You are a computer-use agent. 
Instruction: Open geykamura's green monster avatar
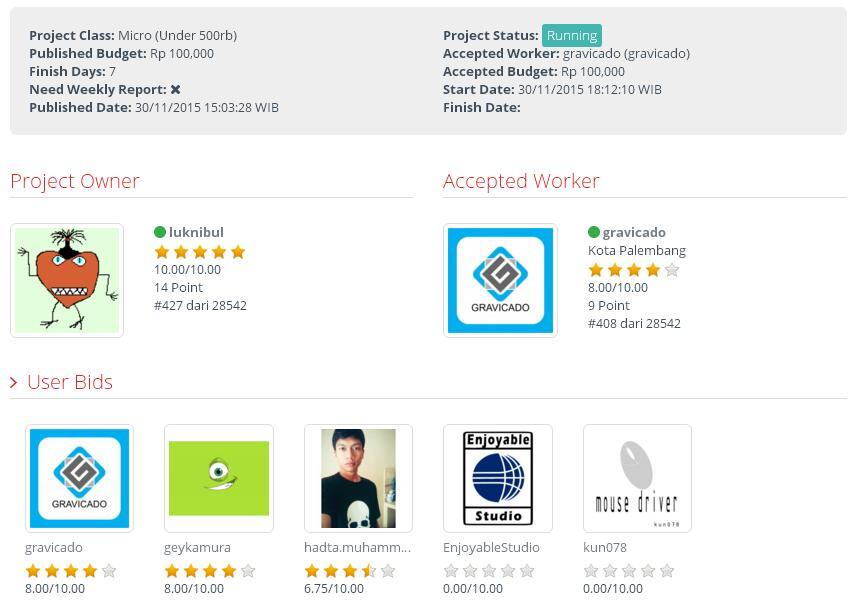click(219, 478)
